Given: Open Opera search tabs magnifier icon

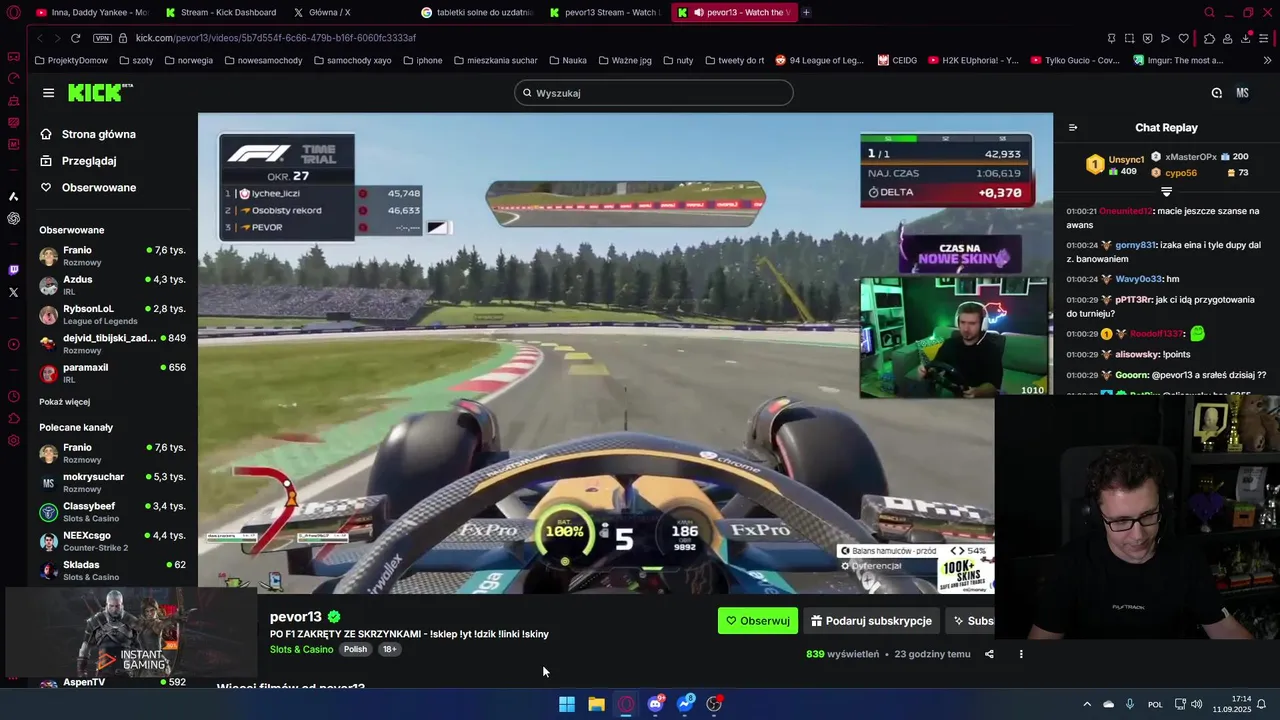Looking at the screenshot, I should [1209, 12].
